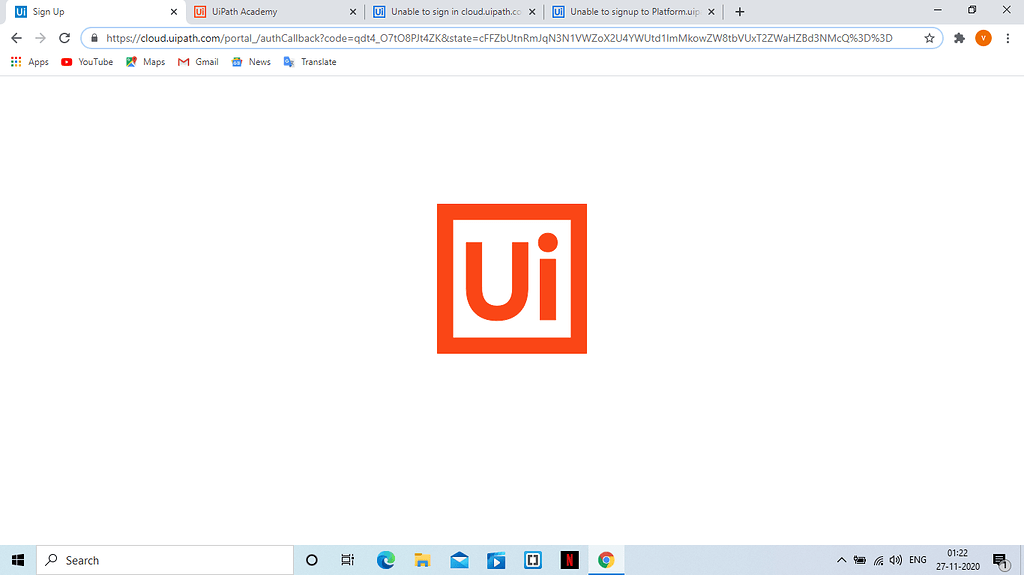The image size is (1024, 575).
Task: Open the Windows Start menu
Action: pos(18,560)
